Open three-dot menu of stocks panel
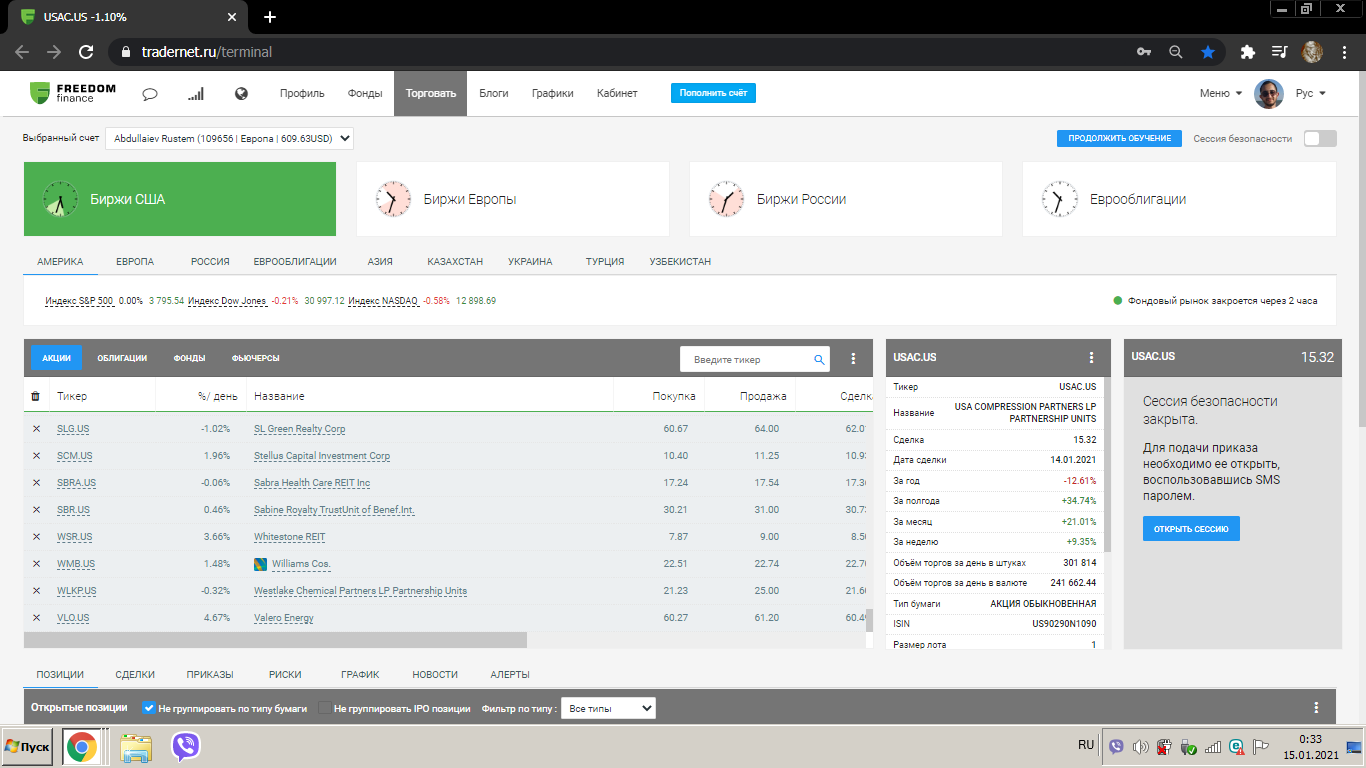This screenshot has height=768, width=1366. pyautogui.click(x=854, y=359)
